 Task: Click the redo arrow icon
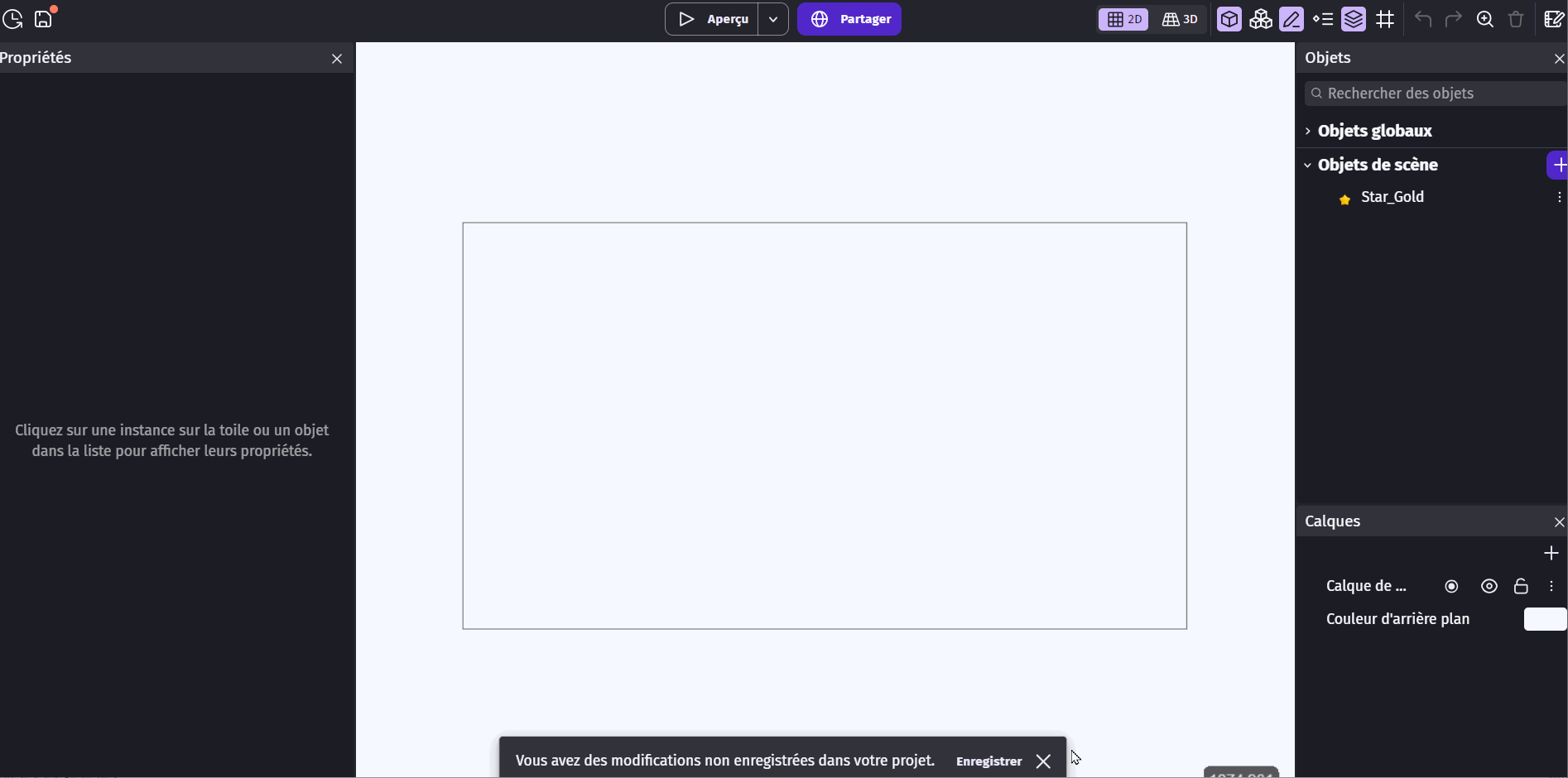[1455, 19]
